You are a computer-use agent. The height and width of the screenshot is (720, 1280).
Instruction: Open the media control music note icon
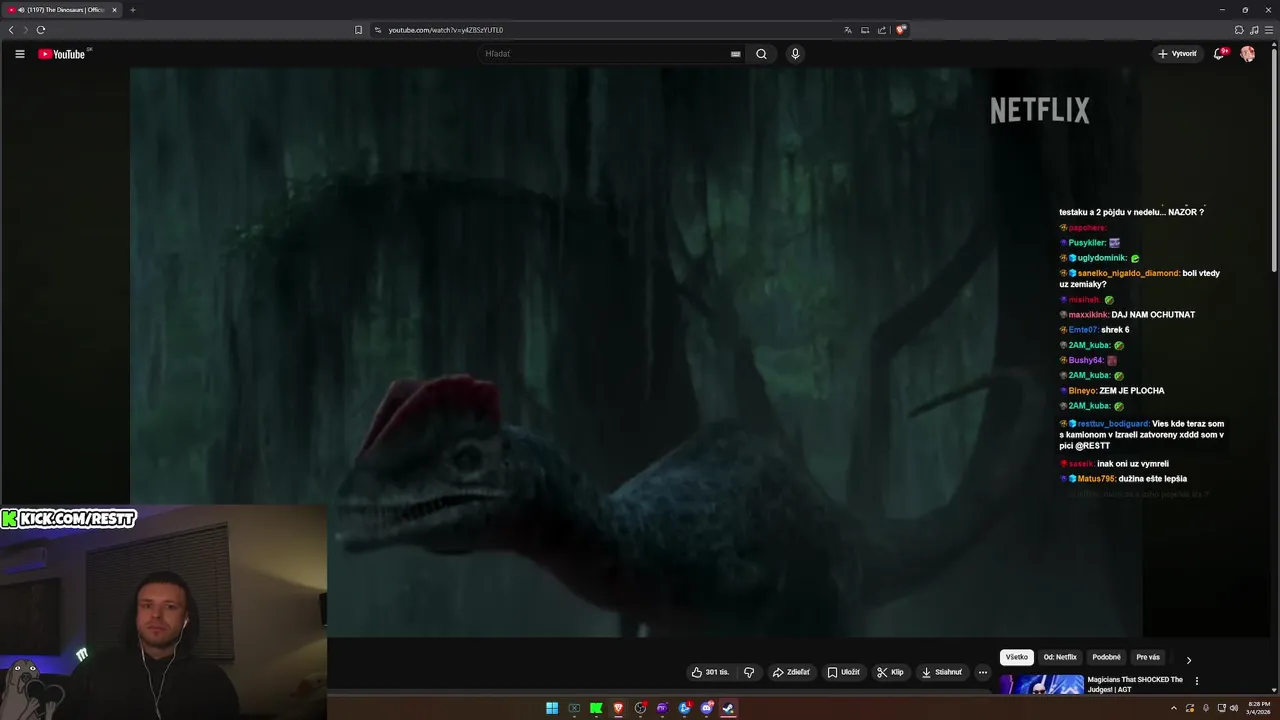[1254, 30]
